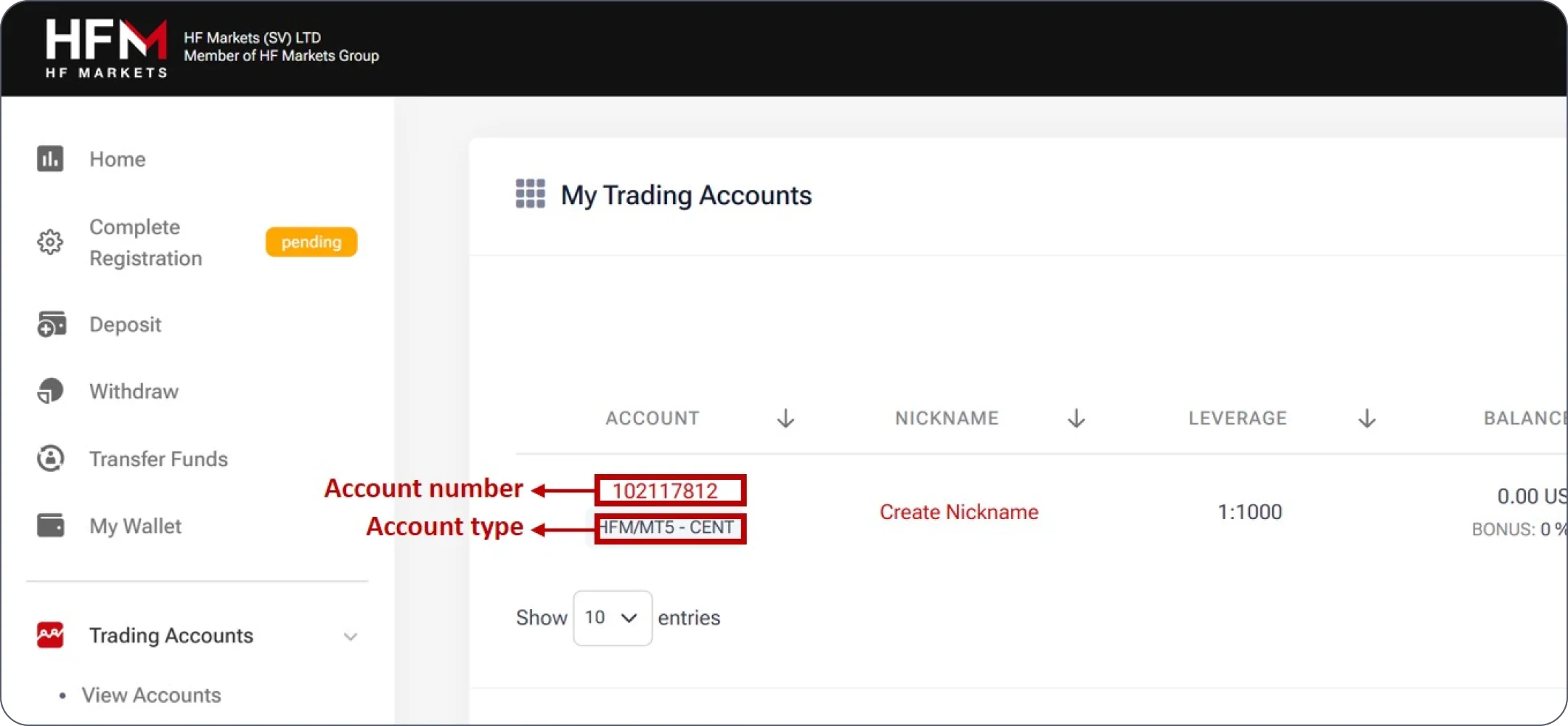
Task: Click the red Trading Accounts icon
Action: pos(50,635)
